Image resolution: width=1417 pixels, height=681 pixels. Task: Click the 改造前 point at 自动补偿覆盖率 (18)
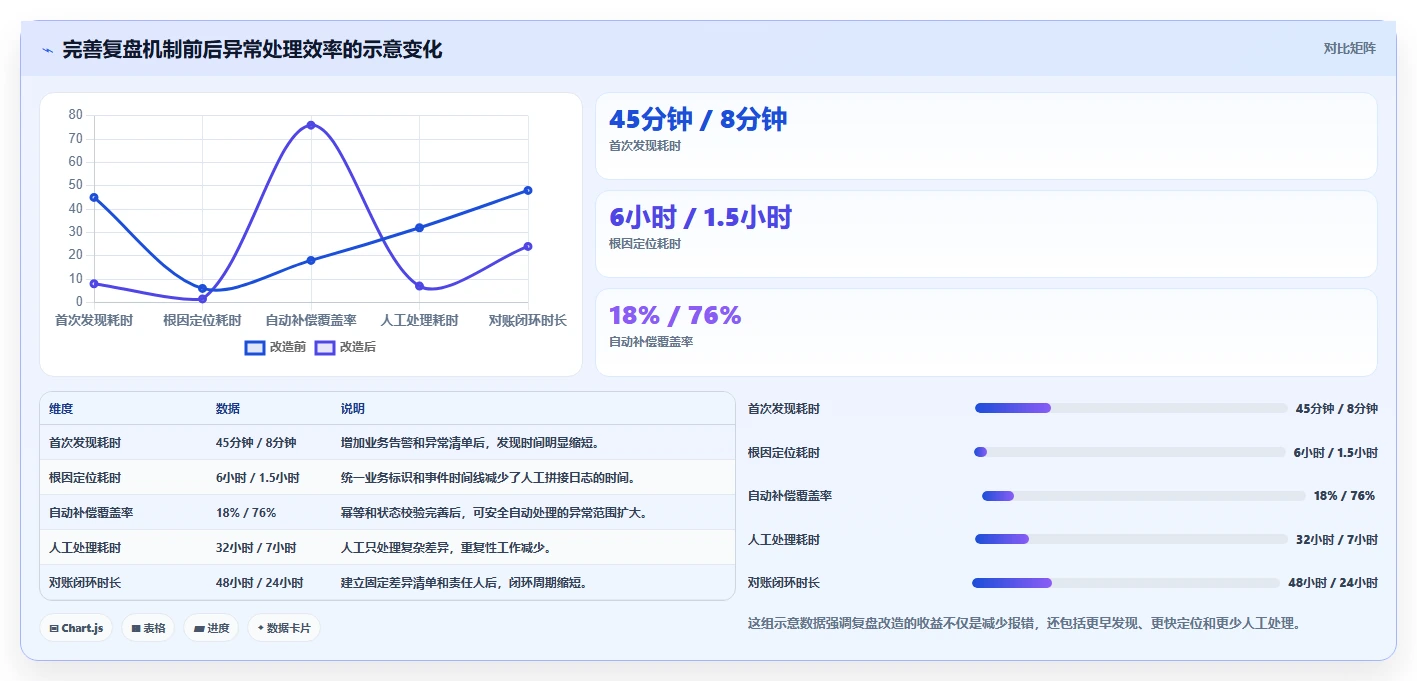[x=311, y=260]
